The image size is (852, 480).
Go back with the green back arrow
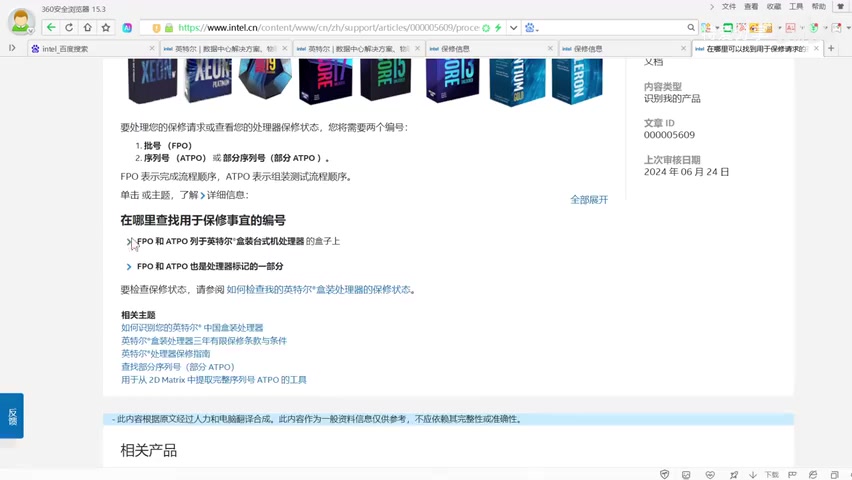tap(51, 27)
